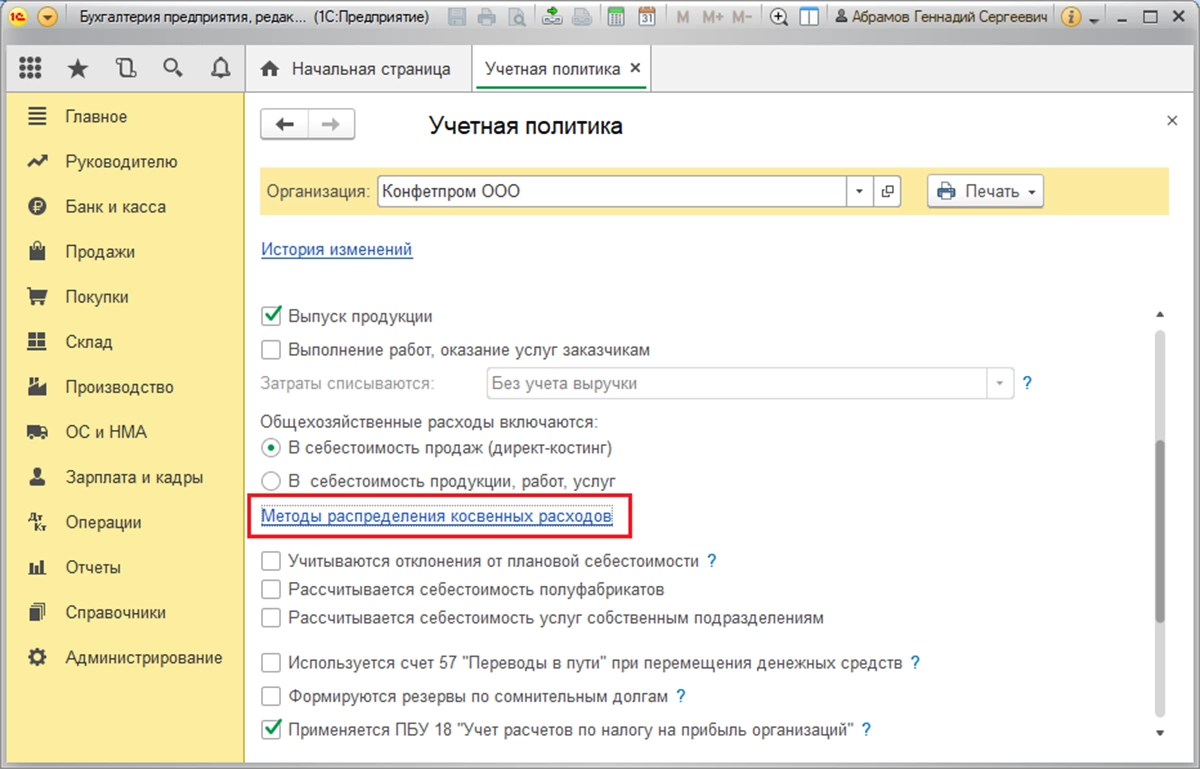This screenshot has height=769, width=1200.
Task: Expand 'Затраты списываются' dropdown arrow
Action: click(999, 383)
